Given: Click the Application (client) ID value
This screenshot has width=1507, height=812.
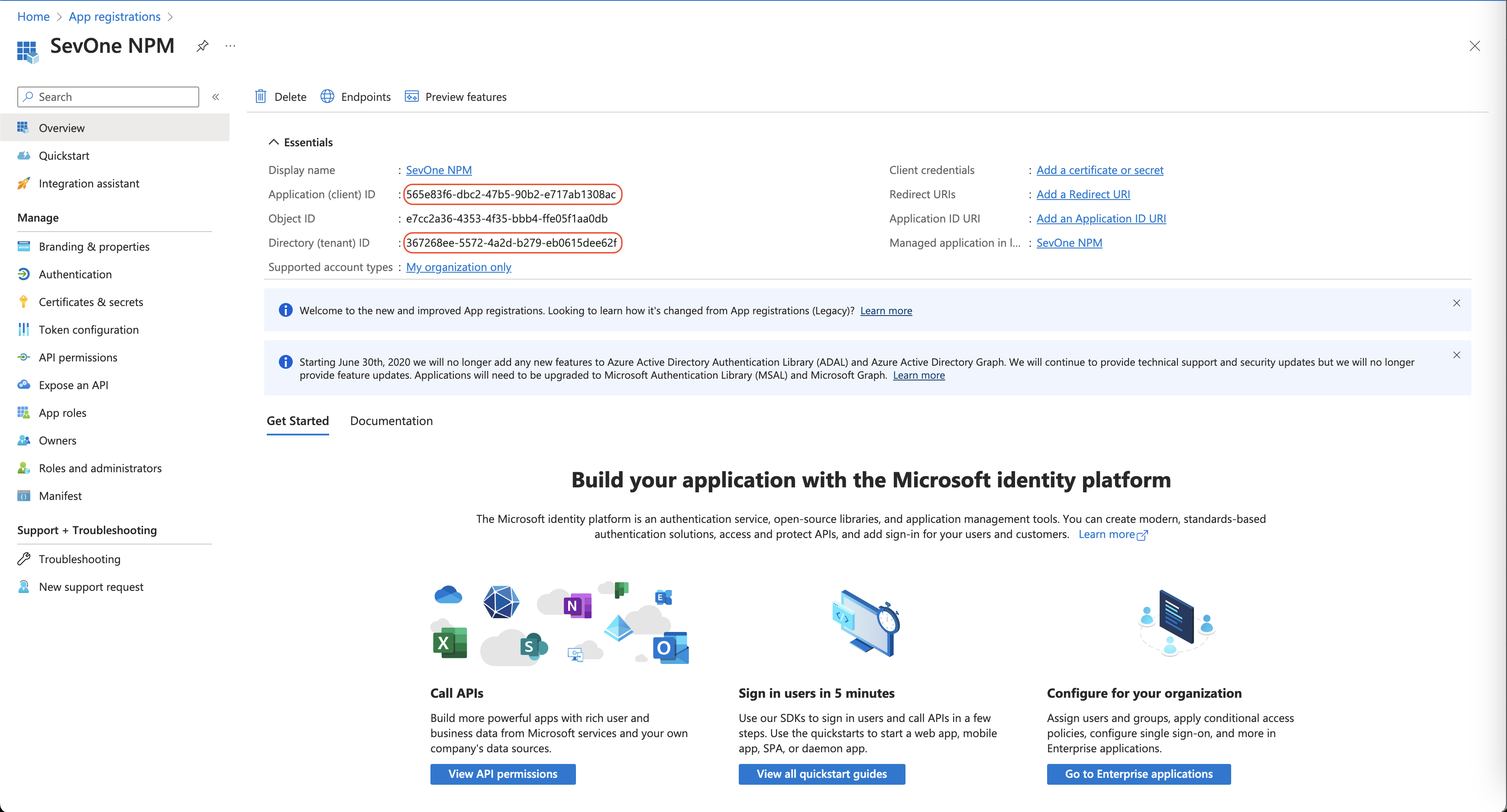Looking at the screenshot, I should pos(511,194).
